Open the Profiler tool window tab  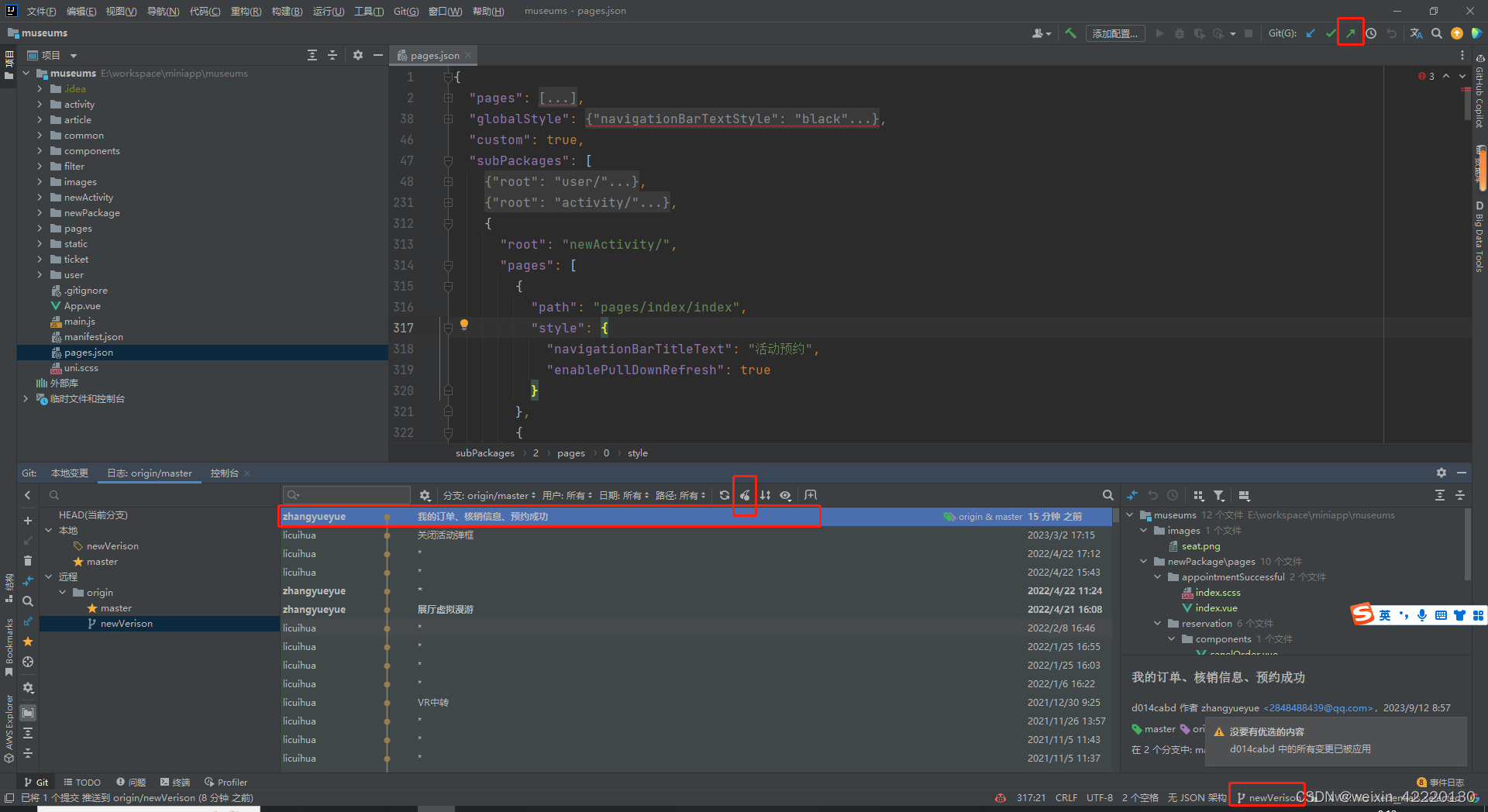pos(226,782)
